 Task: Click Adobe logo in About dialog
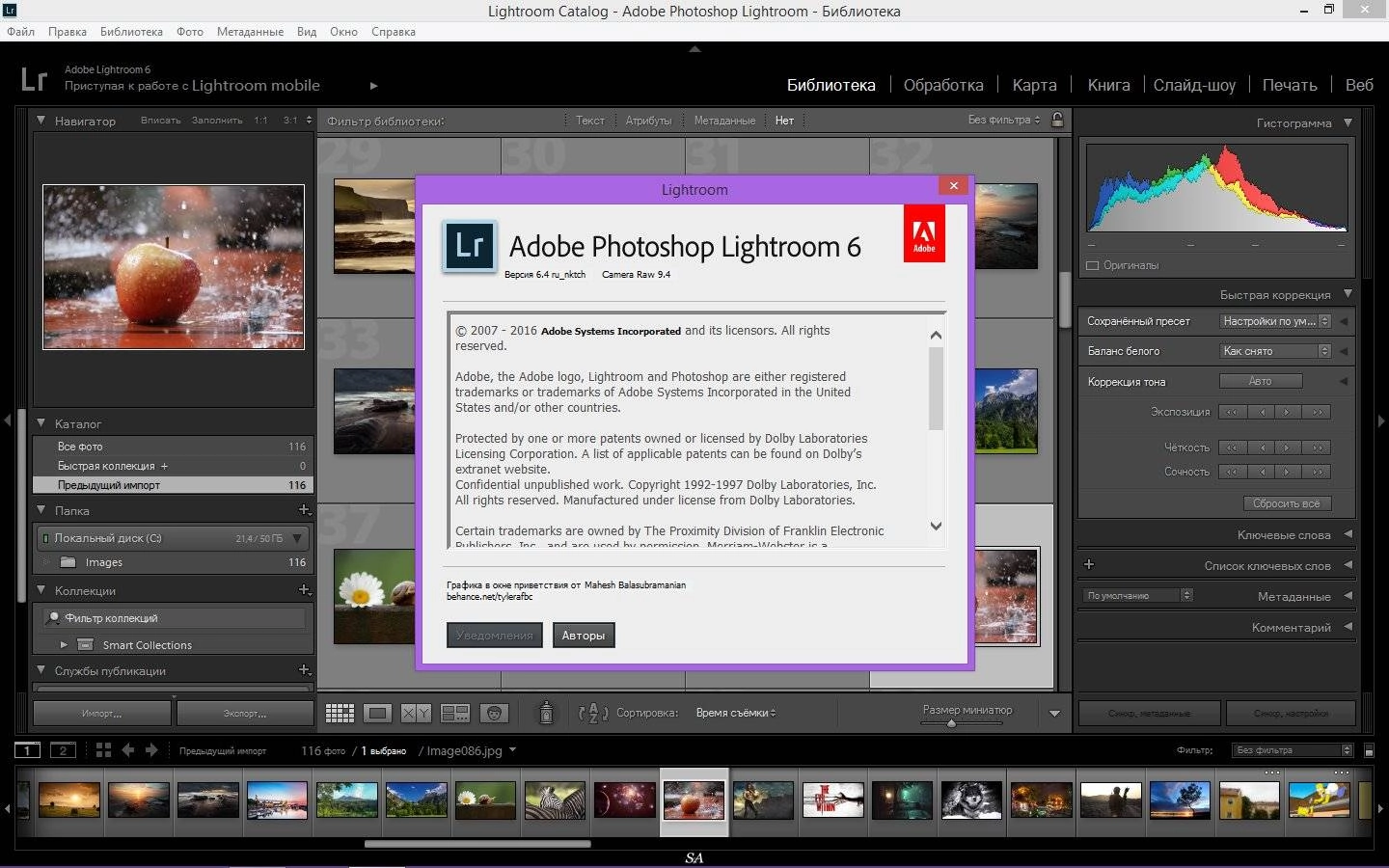[x=924, y=233]
